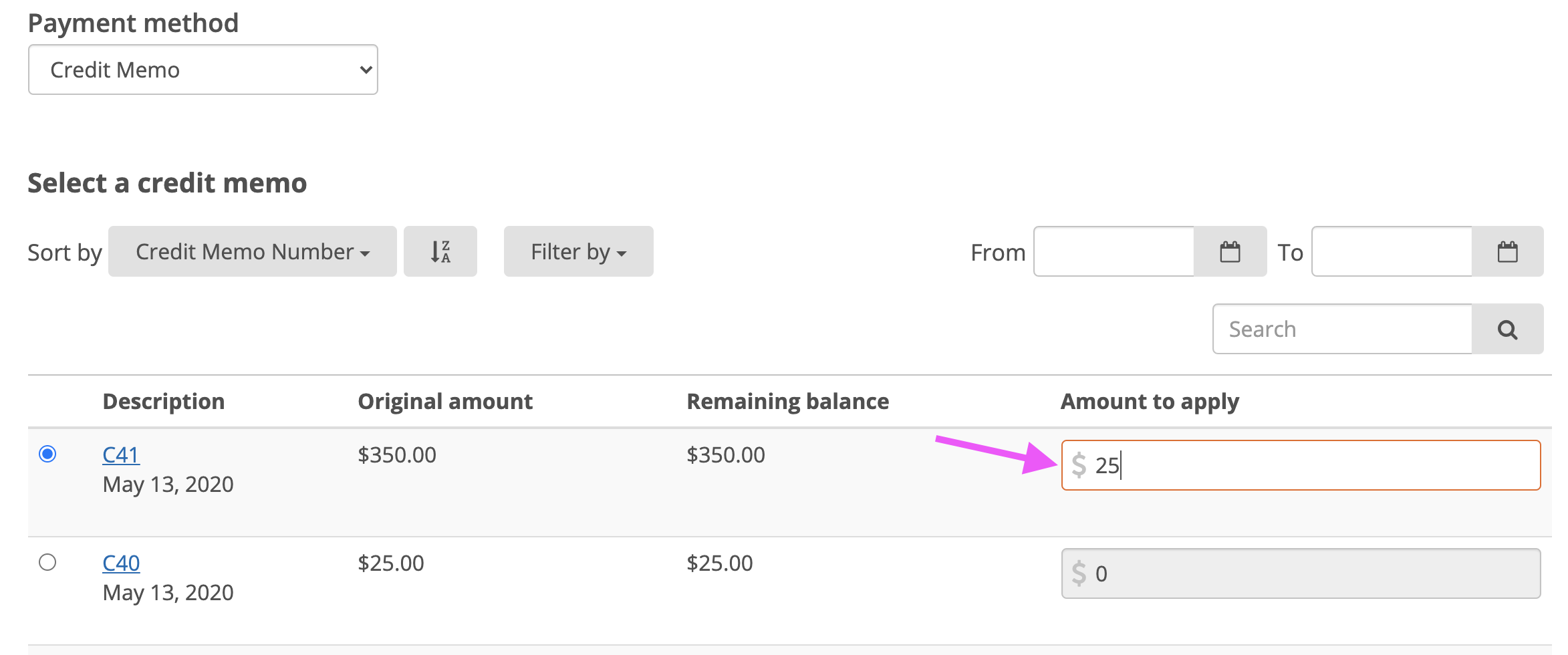Viewport: 1568px width, 655px height.
Task: Expand the Filter by dropdown
Action: [579, 251]
